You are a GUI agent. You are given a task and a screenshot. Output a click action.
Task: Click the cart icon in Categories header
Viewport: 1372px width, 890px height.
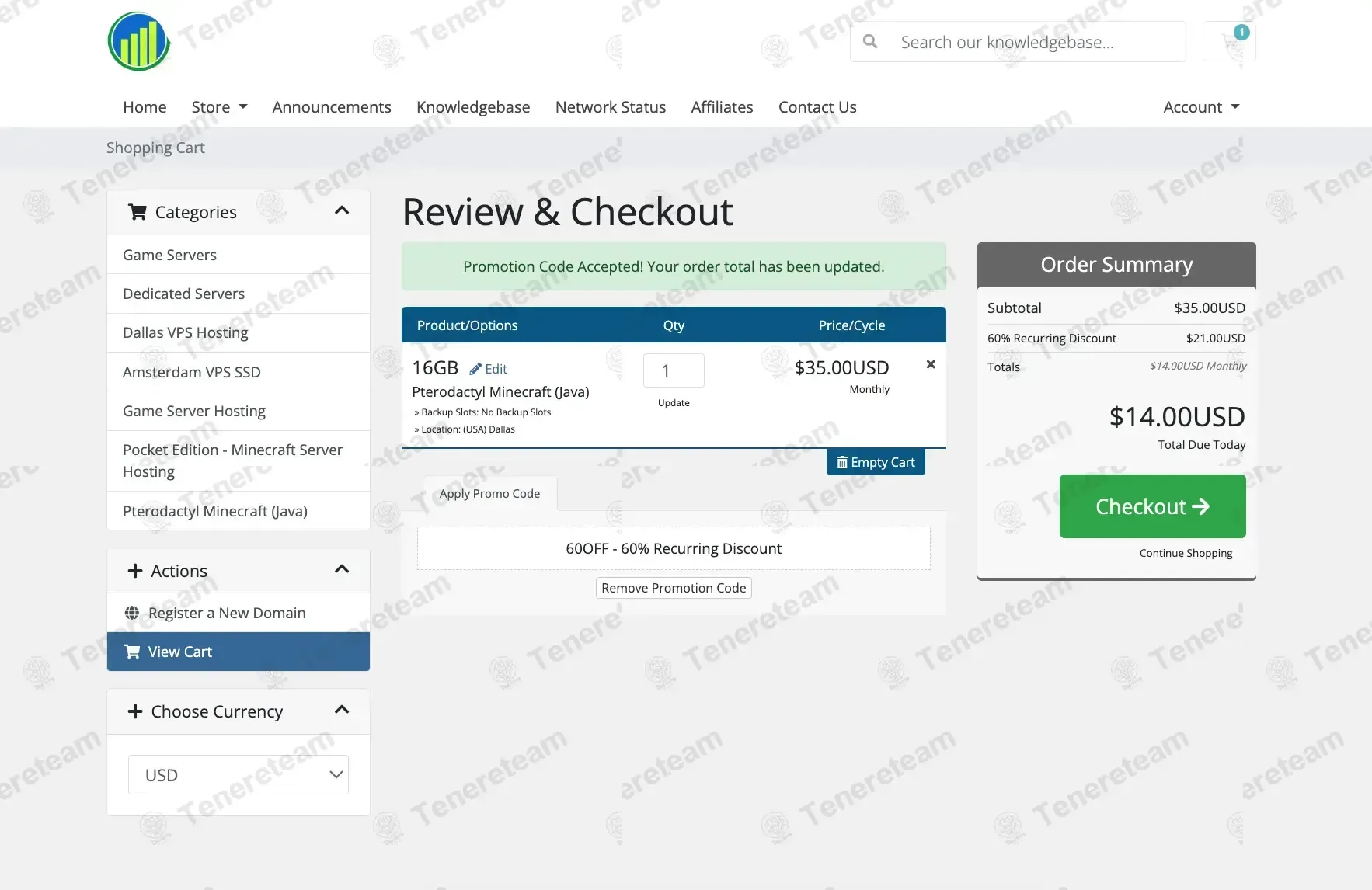click(138, 212)
